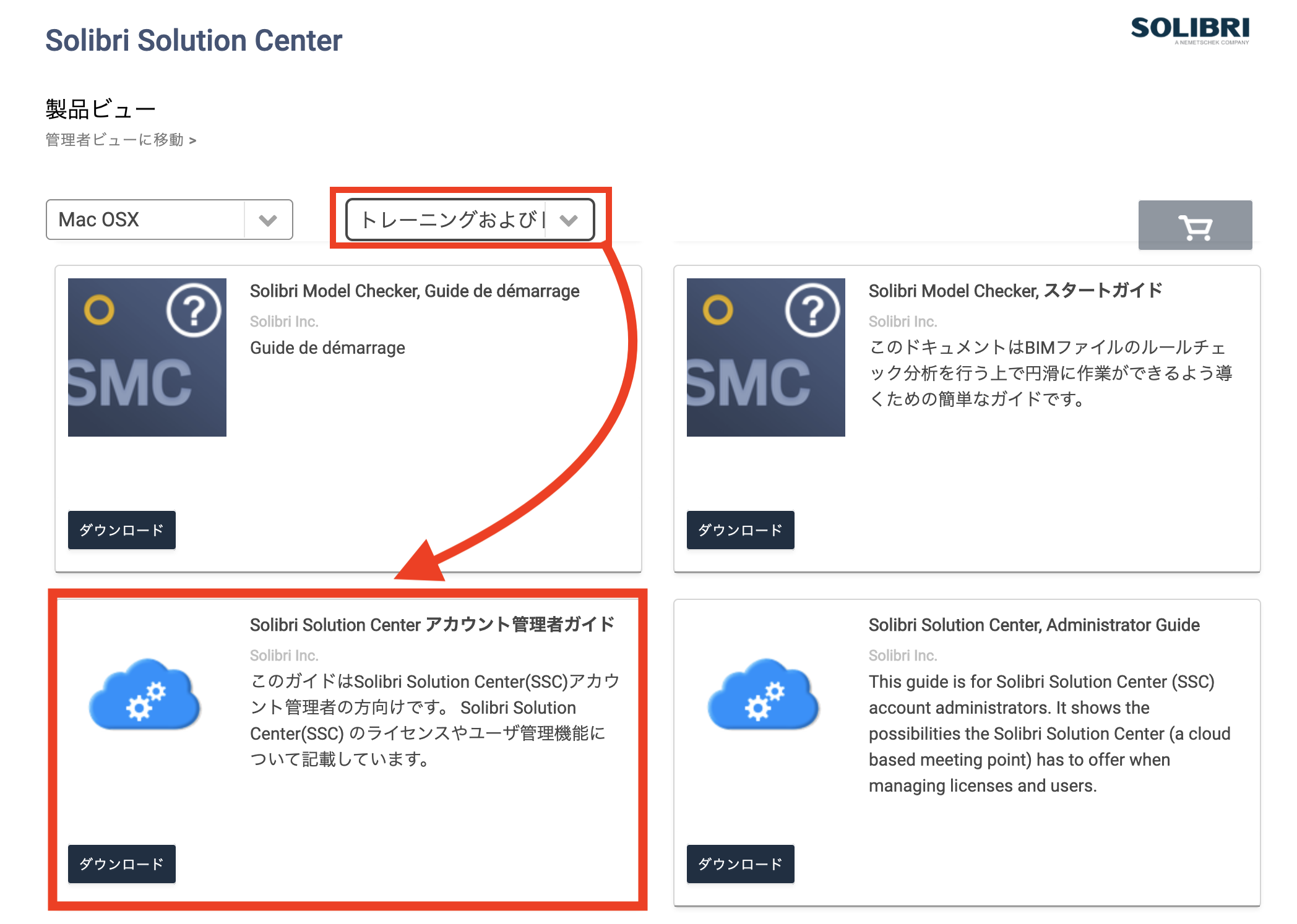1297x924 pixels.
Task: Open the Mac OSX platform selector
Action: pyautogui.click(x=169, y=220)
